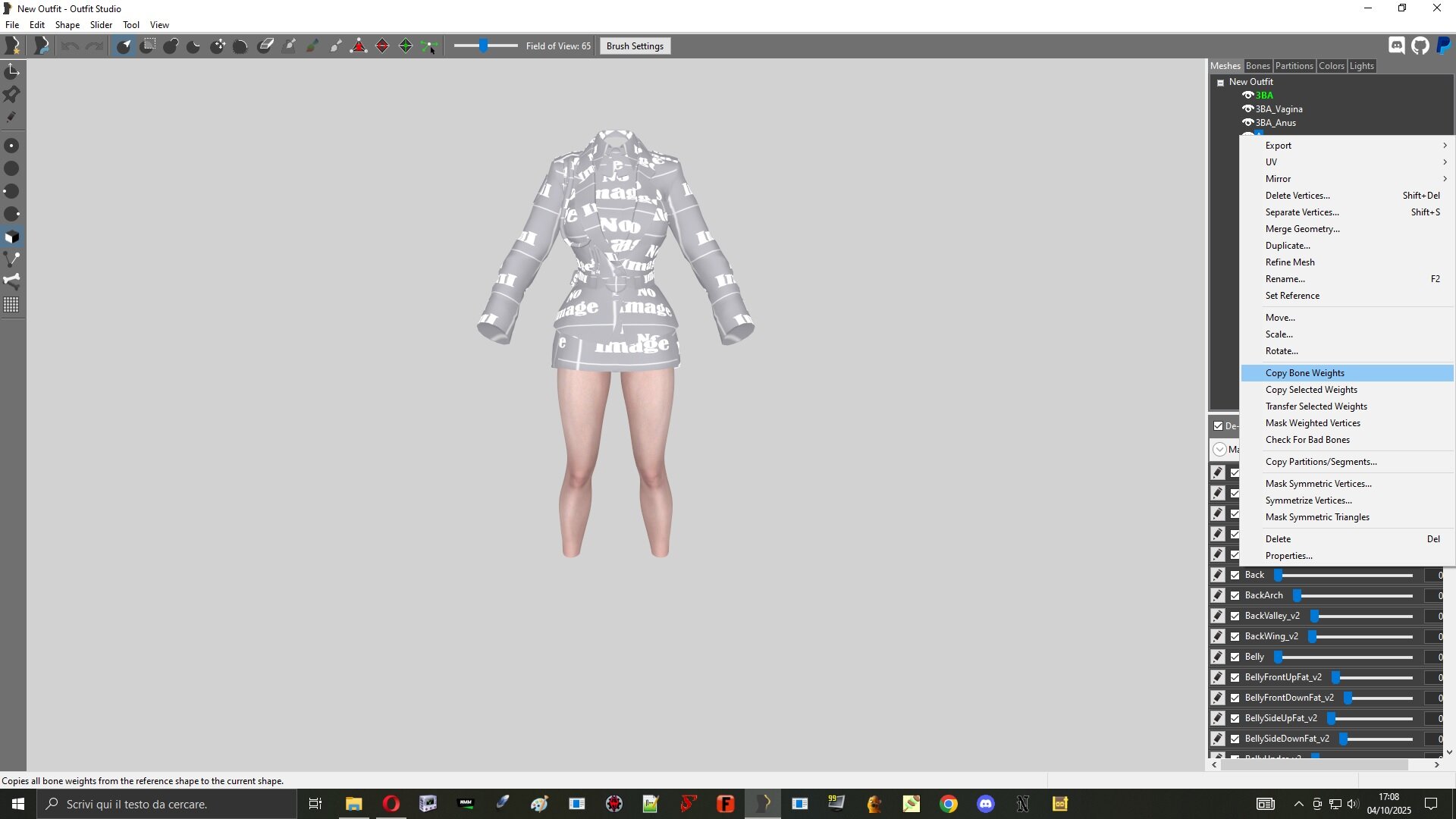
Task: Open the File menu
Action: point(12,25)
